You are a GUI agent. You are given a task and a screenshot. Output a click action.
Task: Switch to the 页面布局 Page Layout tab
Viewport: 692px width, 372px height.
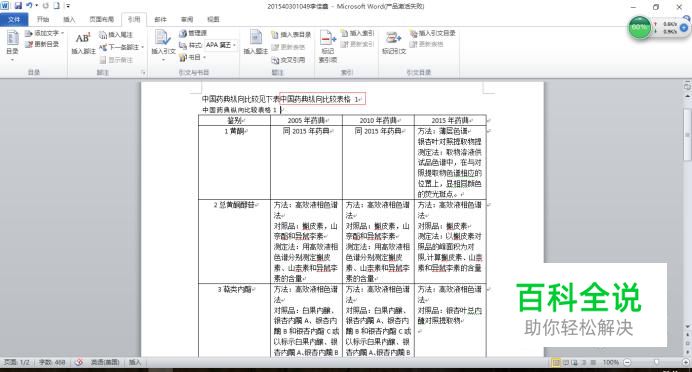(x=102, y=19)
